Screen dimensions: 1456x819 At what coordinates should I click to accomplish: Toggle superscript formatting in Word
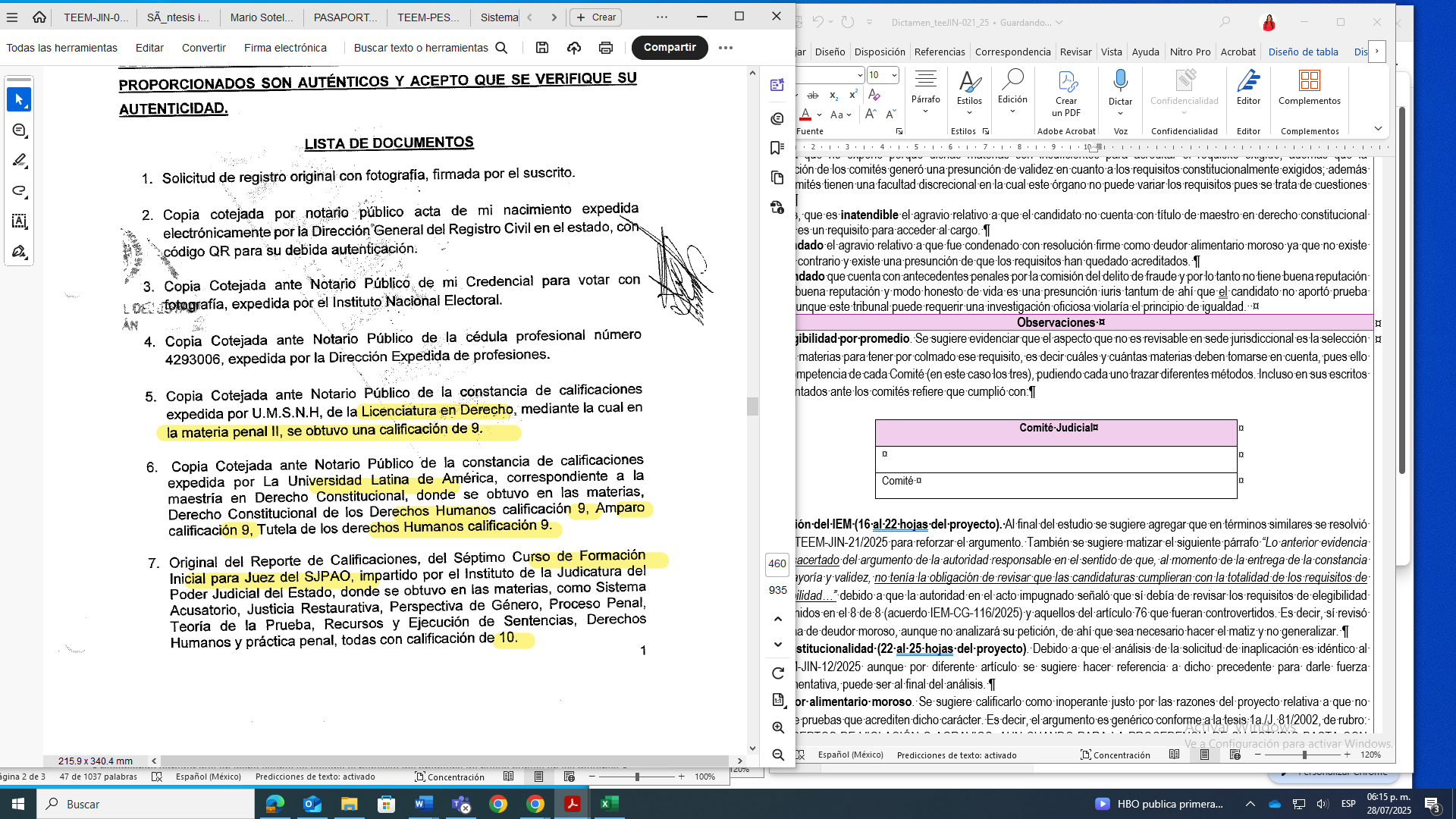pyautogui.click(x=853, y=95)
